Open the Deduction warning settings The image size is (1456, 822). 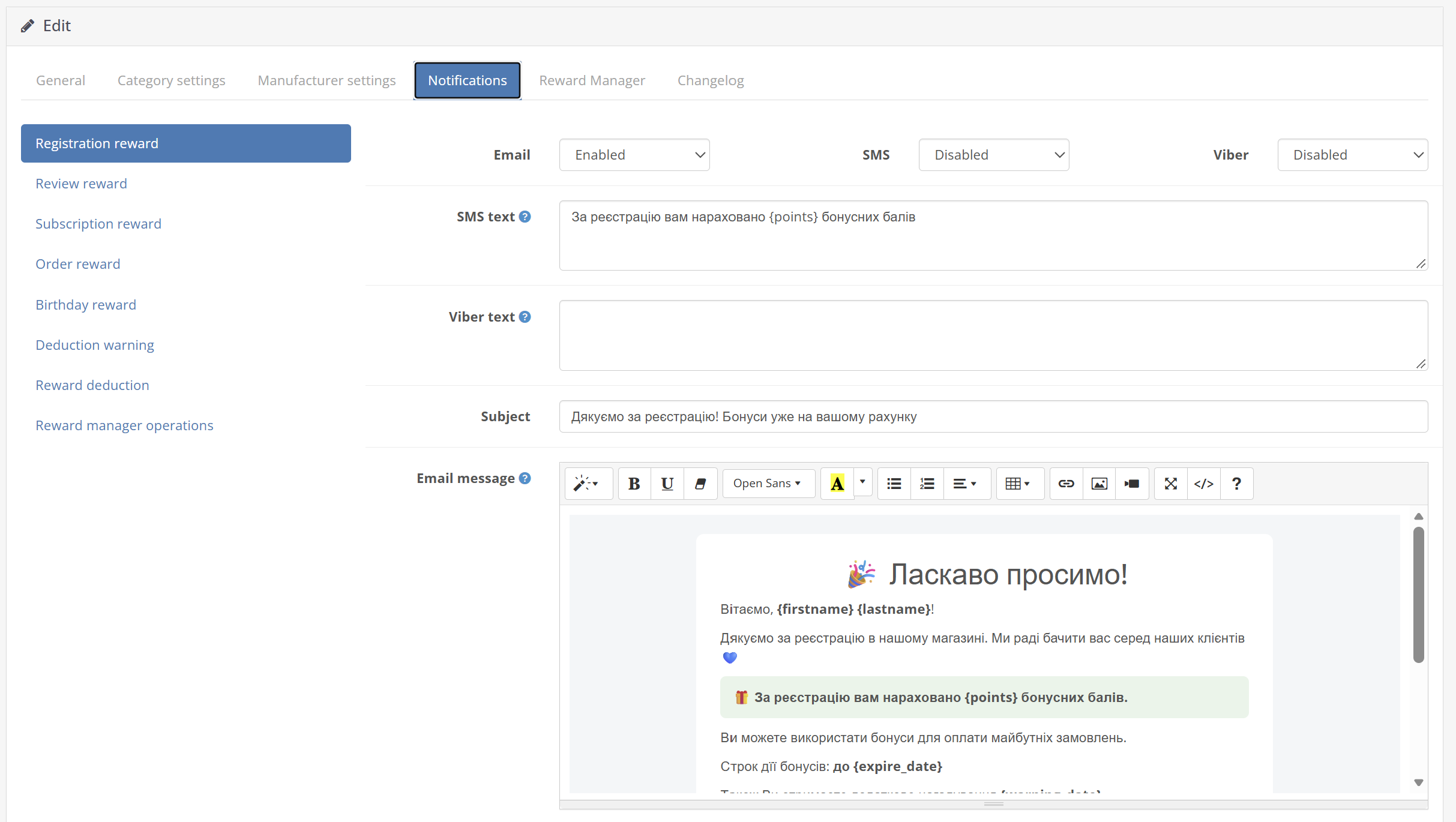pyautogui.click(x=186, y=345)
